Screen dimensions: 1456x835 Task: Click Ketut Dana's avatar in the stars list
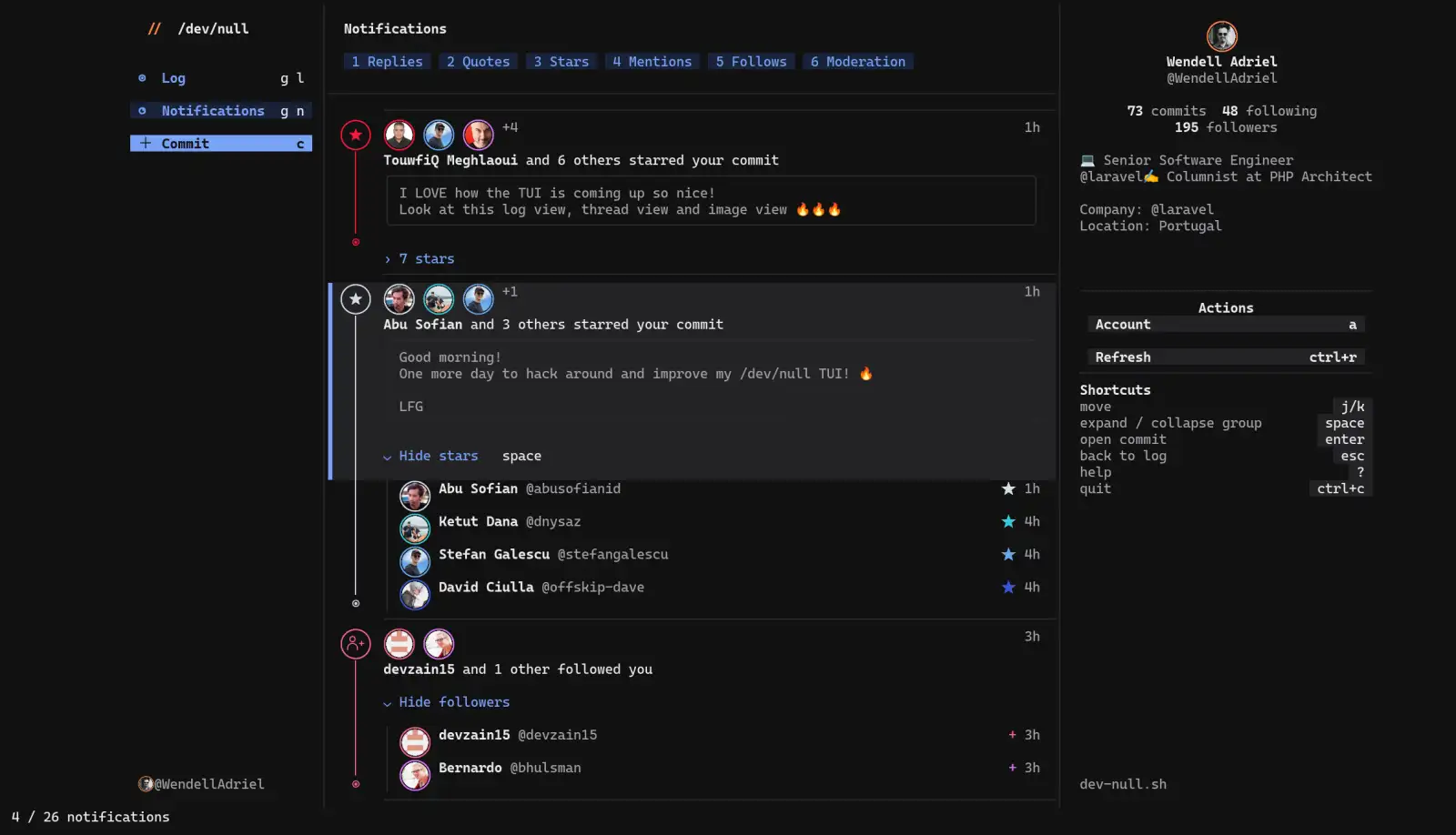[x=415, y=528]
